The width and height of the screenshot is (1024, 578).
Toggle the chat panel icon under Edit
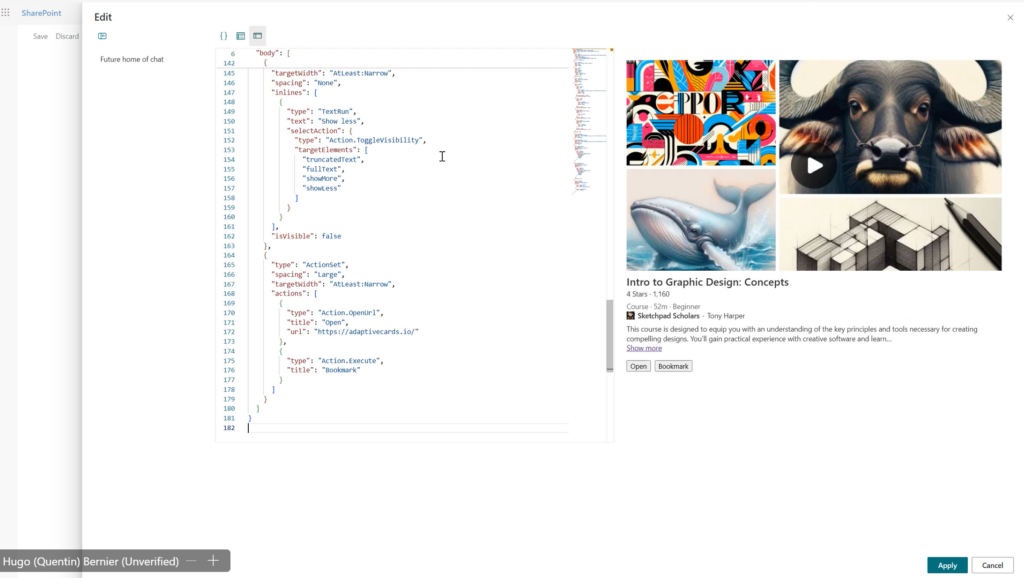(103, 36)
